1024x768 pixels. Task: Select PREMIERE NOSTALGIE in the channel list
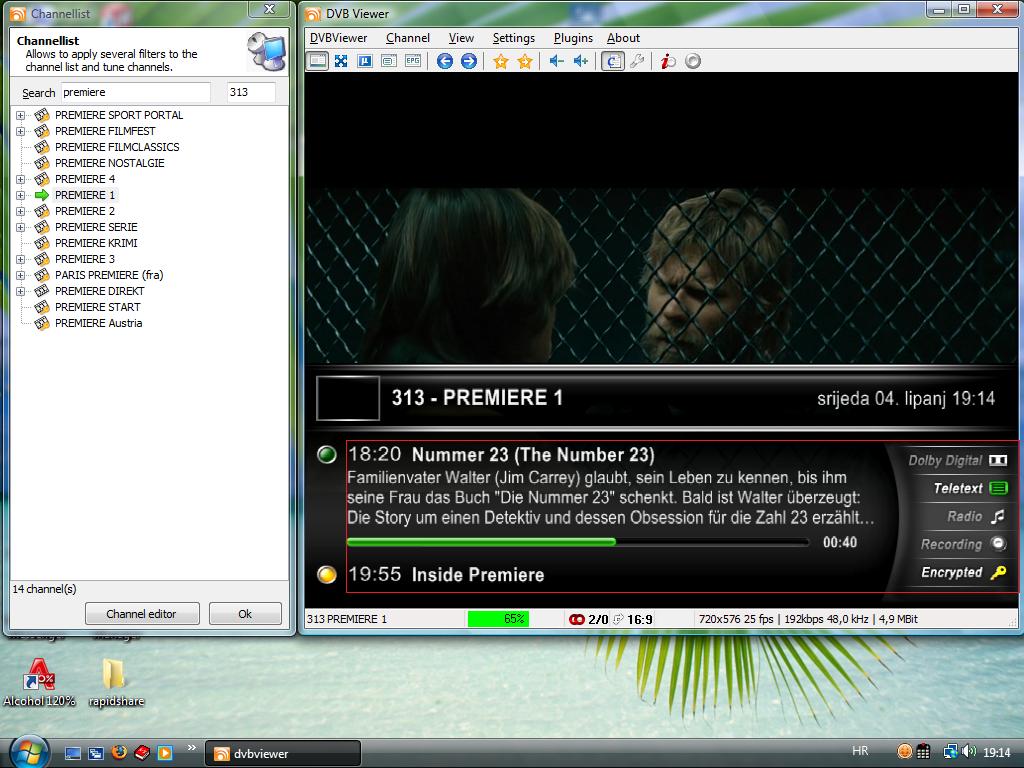click(110, 163)
